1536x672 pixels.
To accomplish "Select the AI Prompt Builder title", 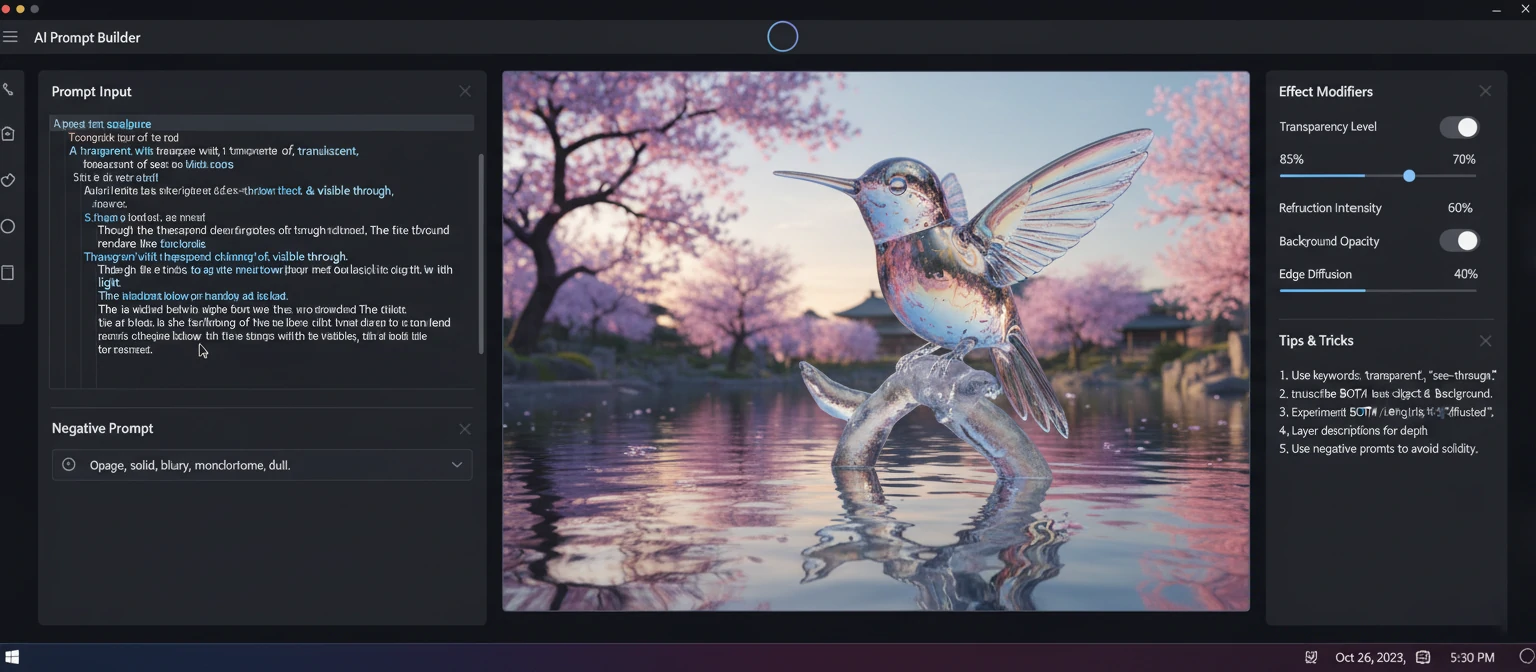I will point(87,37).
